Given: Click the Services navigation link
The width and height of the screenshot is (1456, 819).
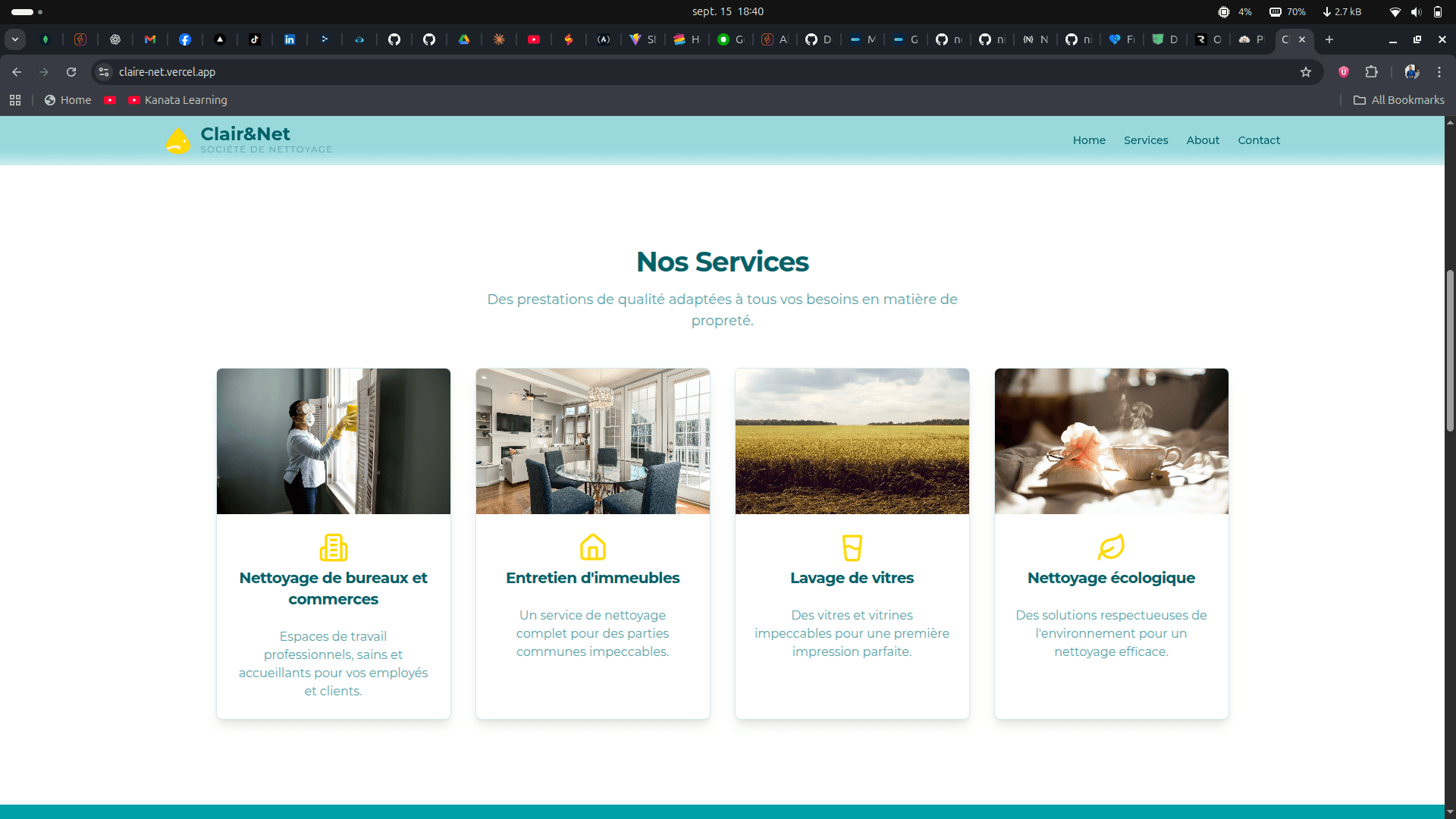Looking at the screenshot, I should click(1145, 140).
